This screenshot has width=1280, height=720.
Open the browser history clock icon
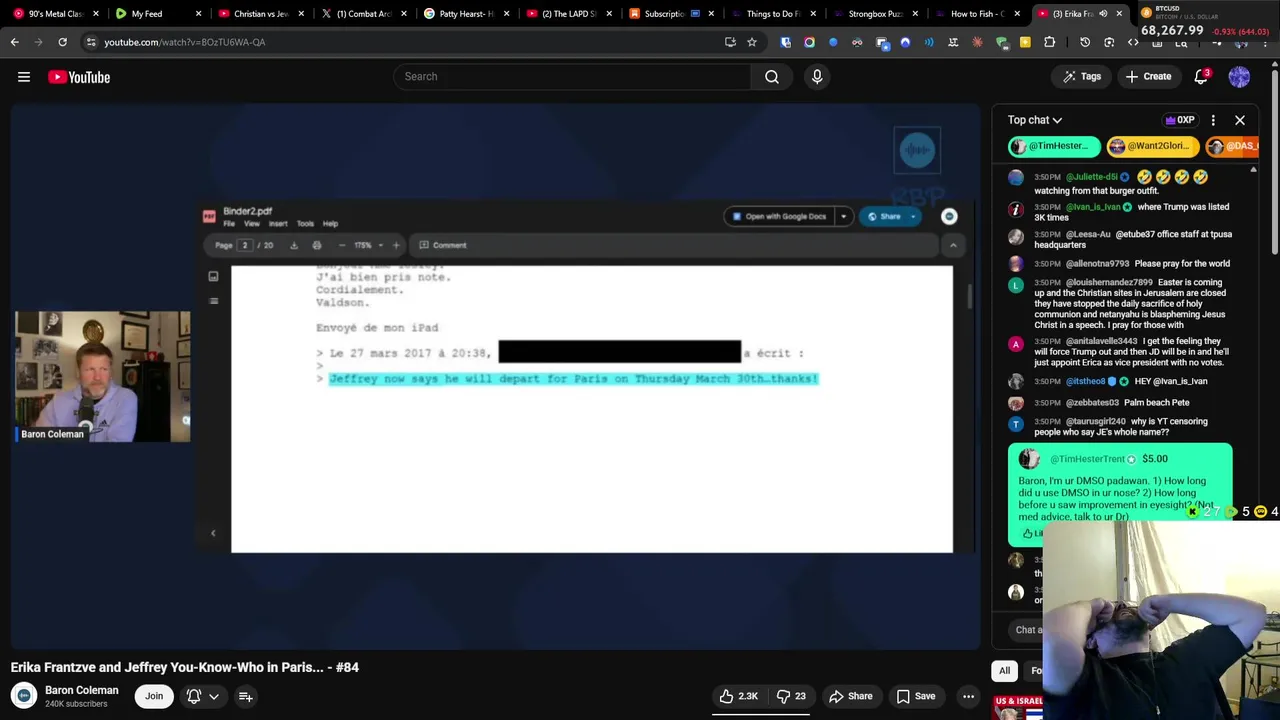(x=1085, y=42)
